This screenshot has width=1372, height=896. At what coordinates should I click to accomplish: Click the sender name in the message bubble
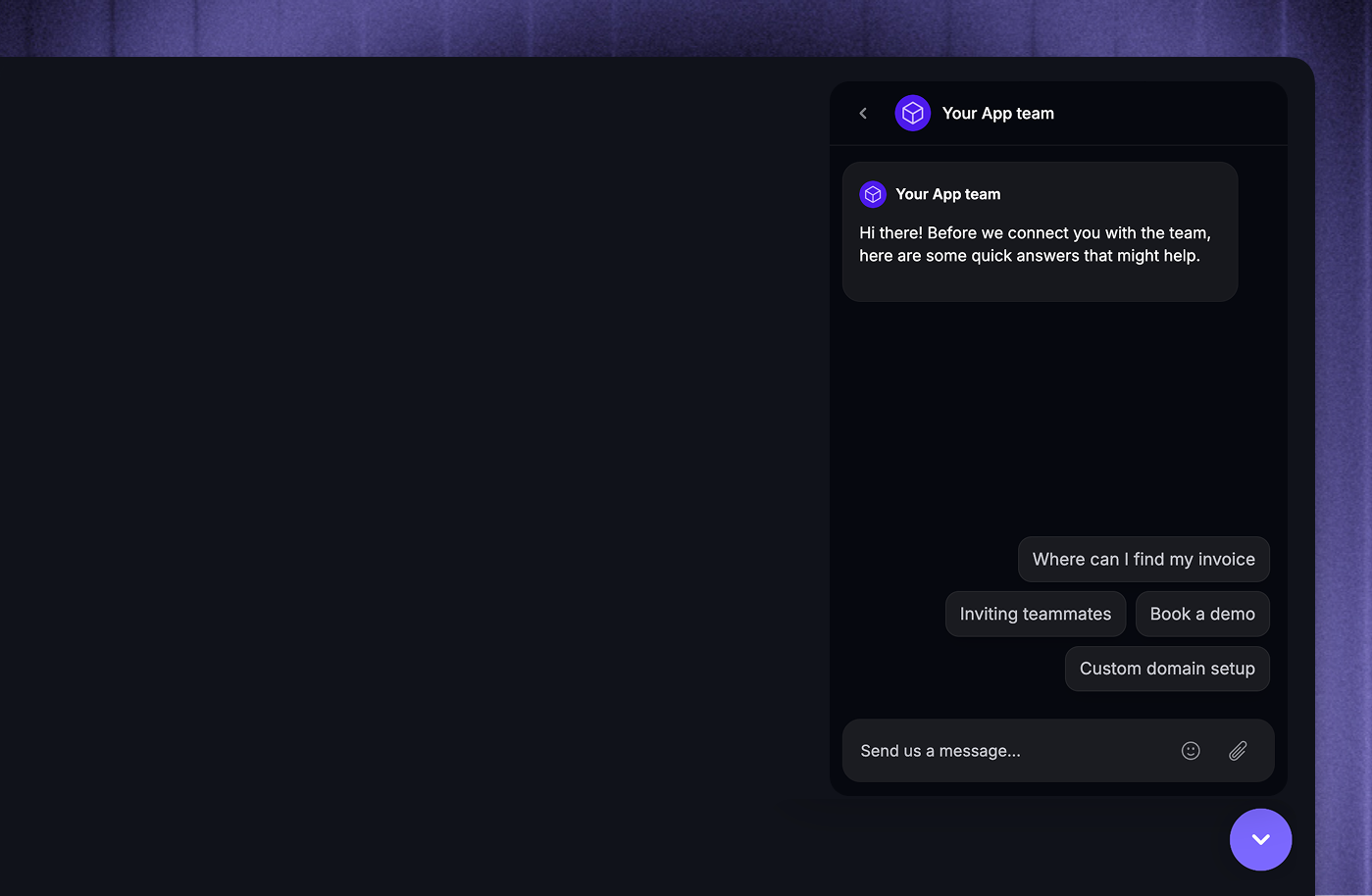pyautogui.click(x=948, y=194)
